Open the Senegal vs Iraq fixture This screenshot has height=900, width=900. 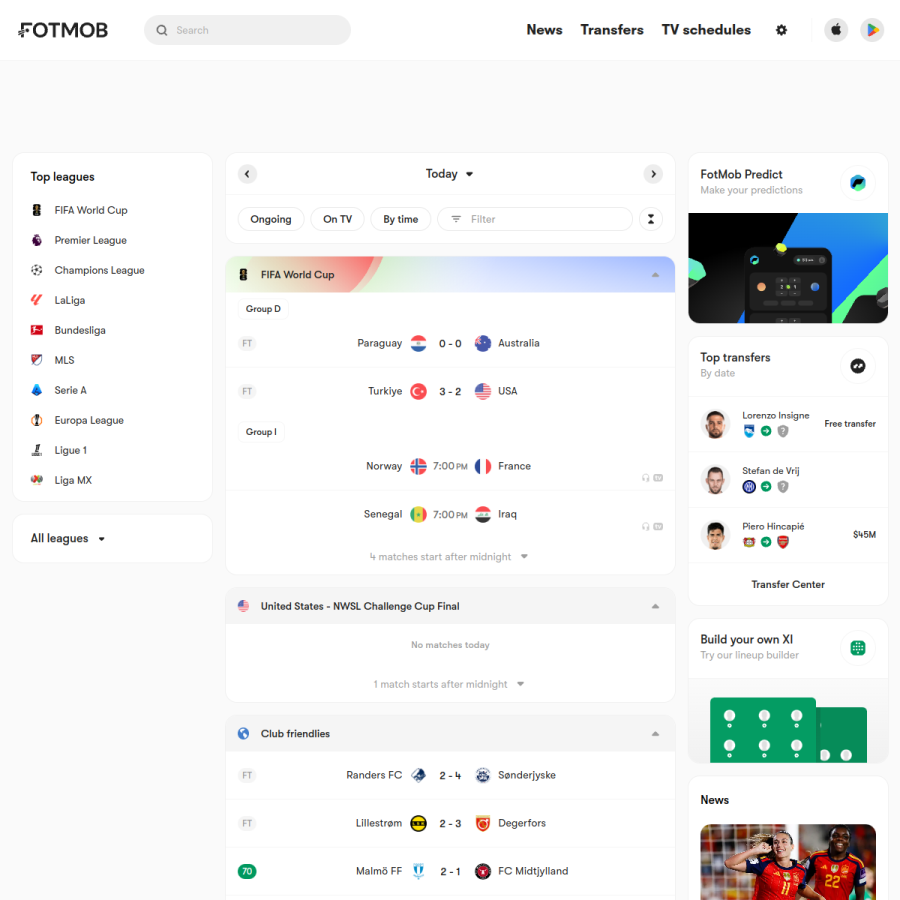450,514
